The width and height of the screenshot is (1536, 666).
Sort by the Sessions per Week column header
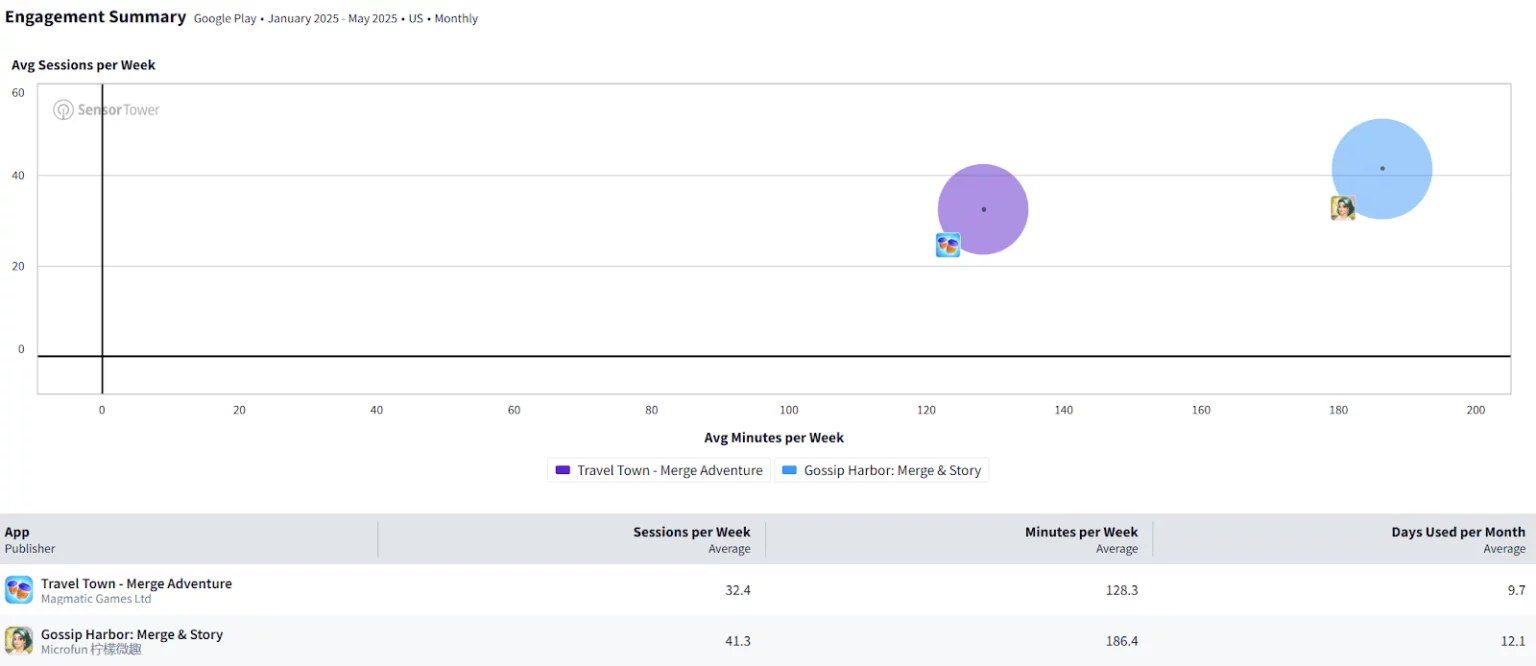[x=691, y=532]
